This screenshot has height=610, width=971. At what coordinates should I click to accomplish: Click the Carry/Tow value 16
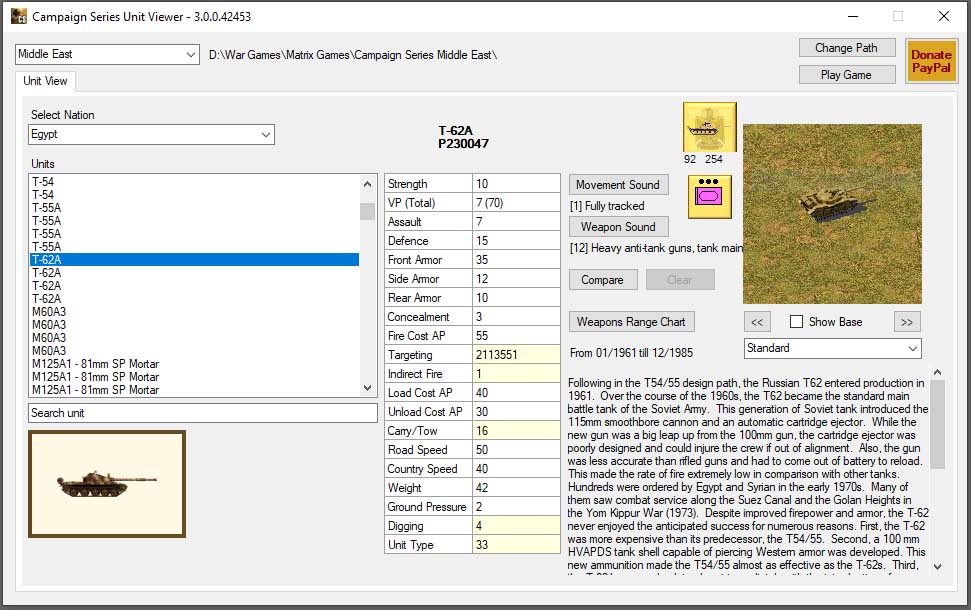[x=516, y=430]
